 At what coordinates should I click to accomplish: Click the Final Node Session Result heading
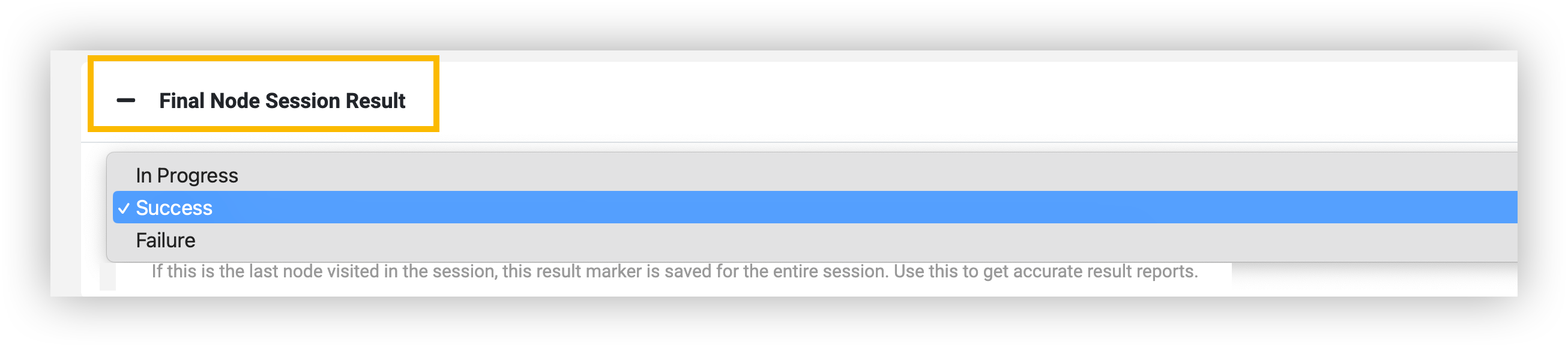tap(282, 100)
